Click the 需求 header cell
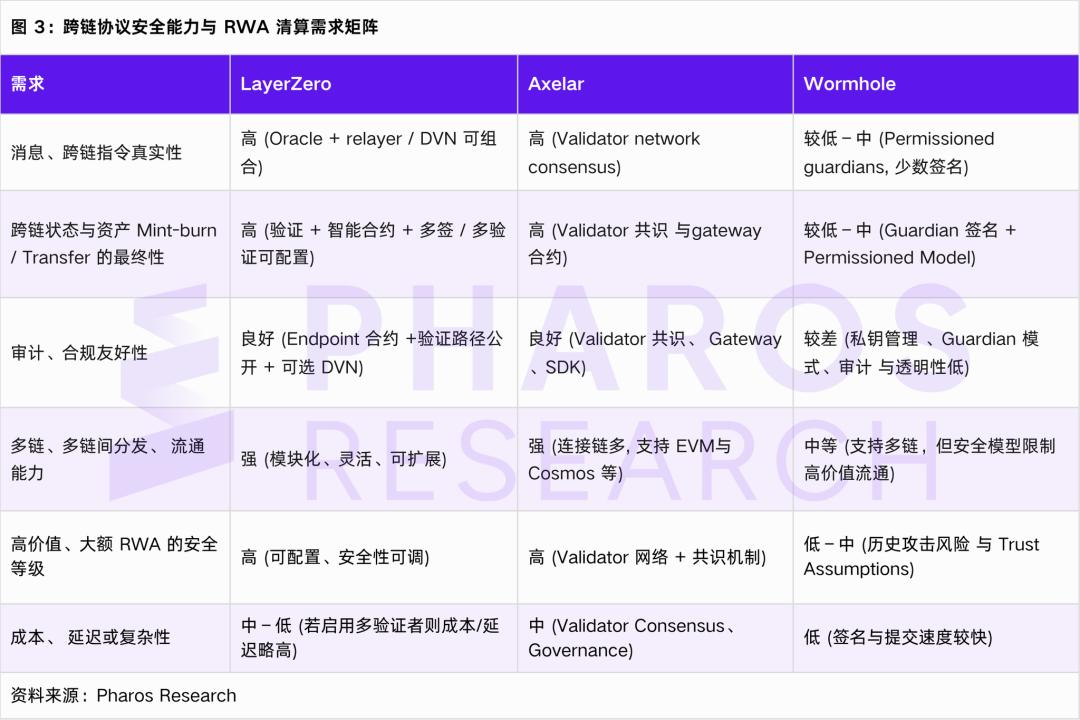1080x720 pixels. coord(25,84)
